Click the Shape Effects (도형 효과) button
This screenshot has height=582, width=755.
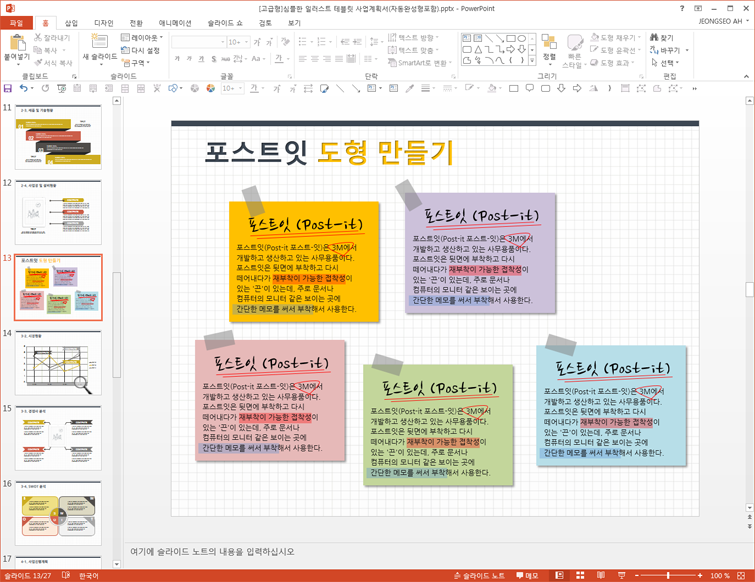point(612,63)
